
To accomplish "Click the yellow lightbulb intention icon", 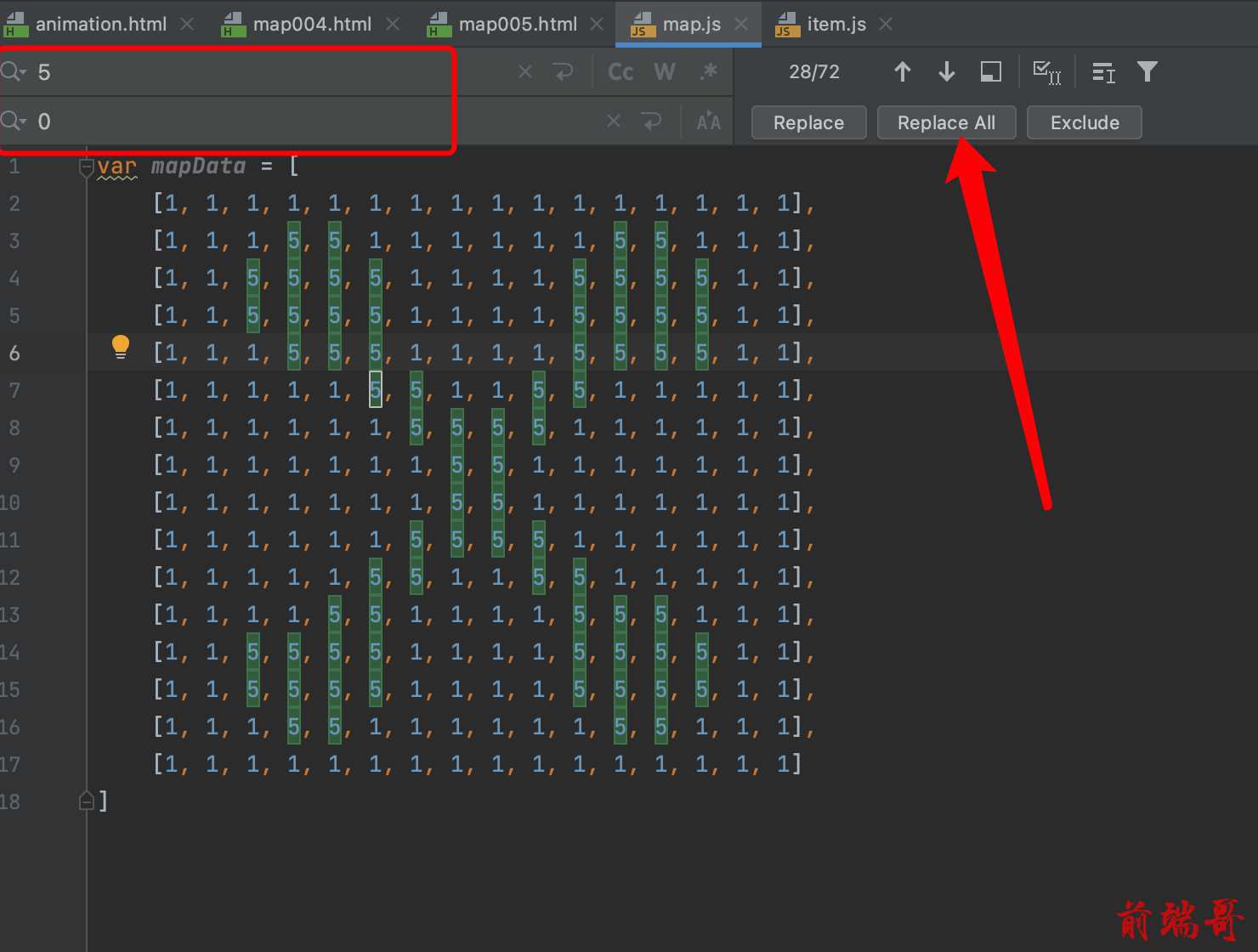I will coord(121,347).
